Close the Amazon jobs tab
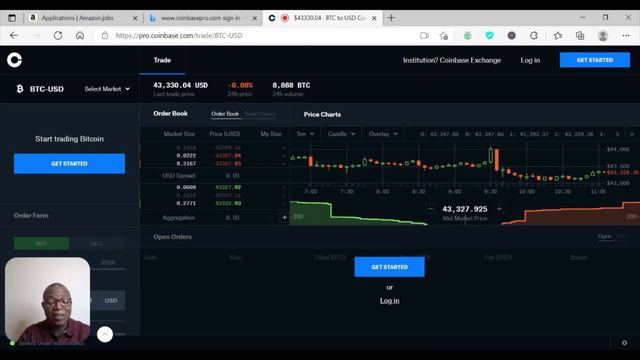 coord(135,18)
